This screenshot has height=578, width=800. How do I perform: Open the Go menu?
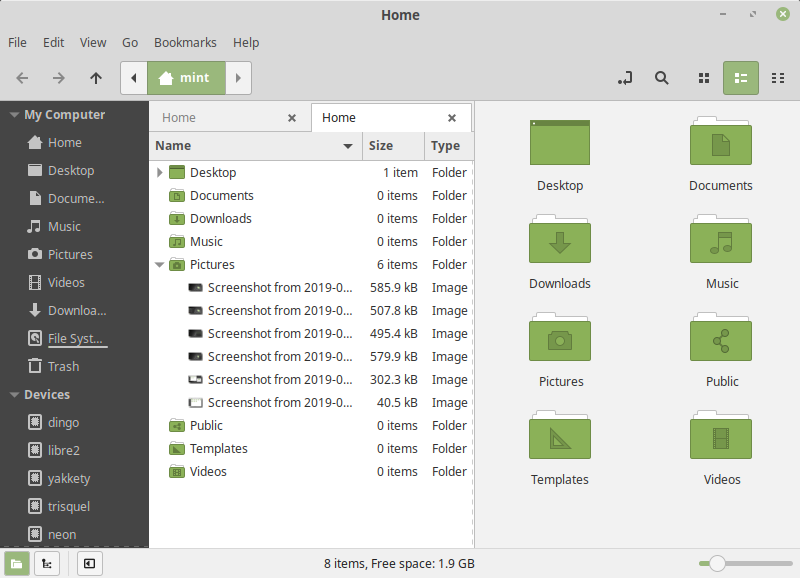[x=129, y=43]
